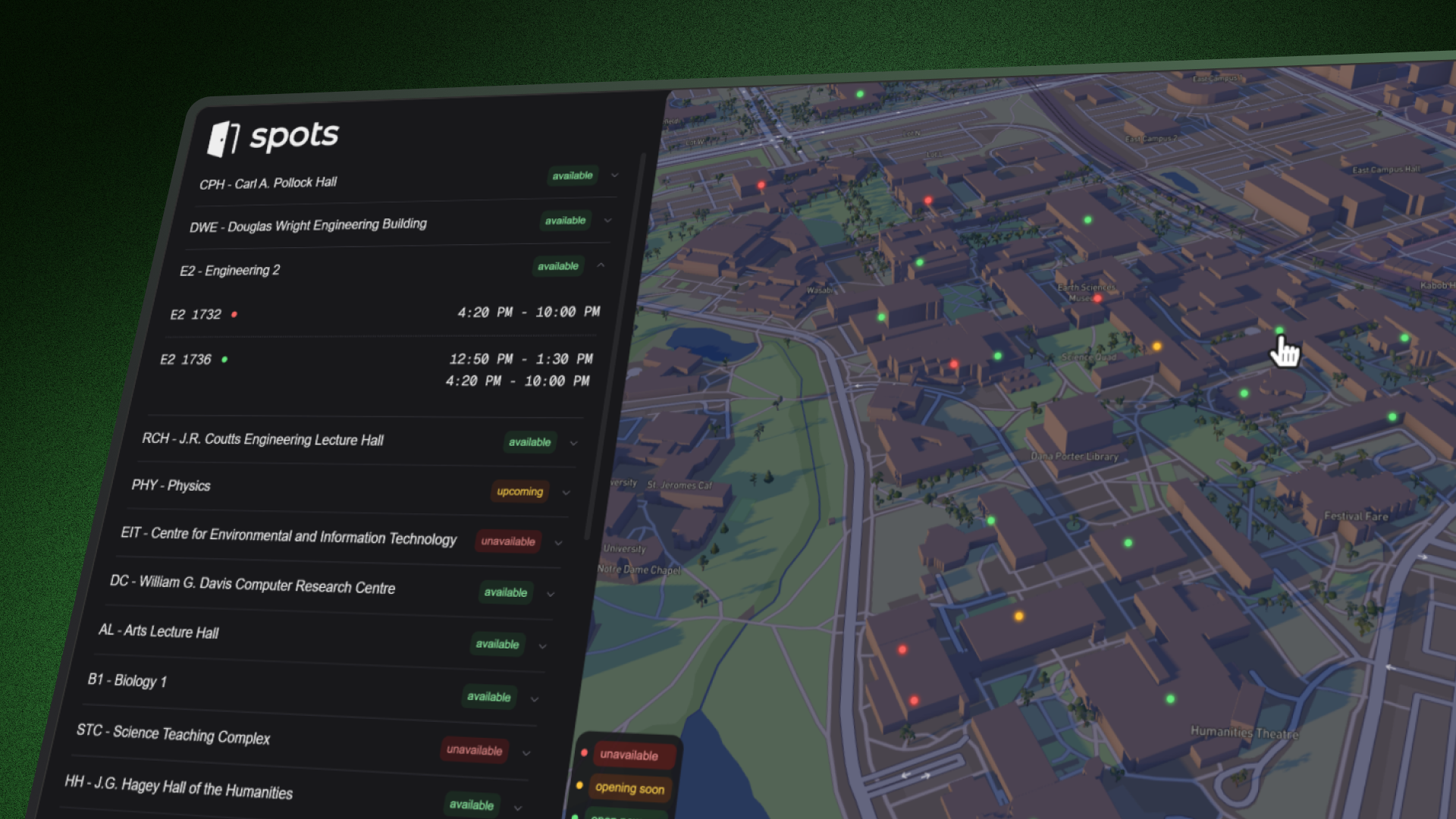This screenshot has width=1456, height=819.
Task: Select DC - William G. Davis Computer Research Centre
Action: [x=253, y=585]
